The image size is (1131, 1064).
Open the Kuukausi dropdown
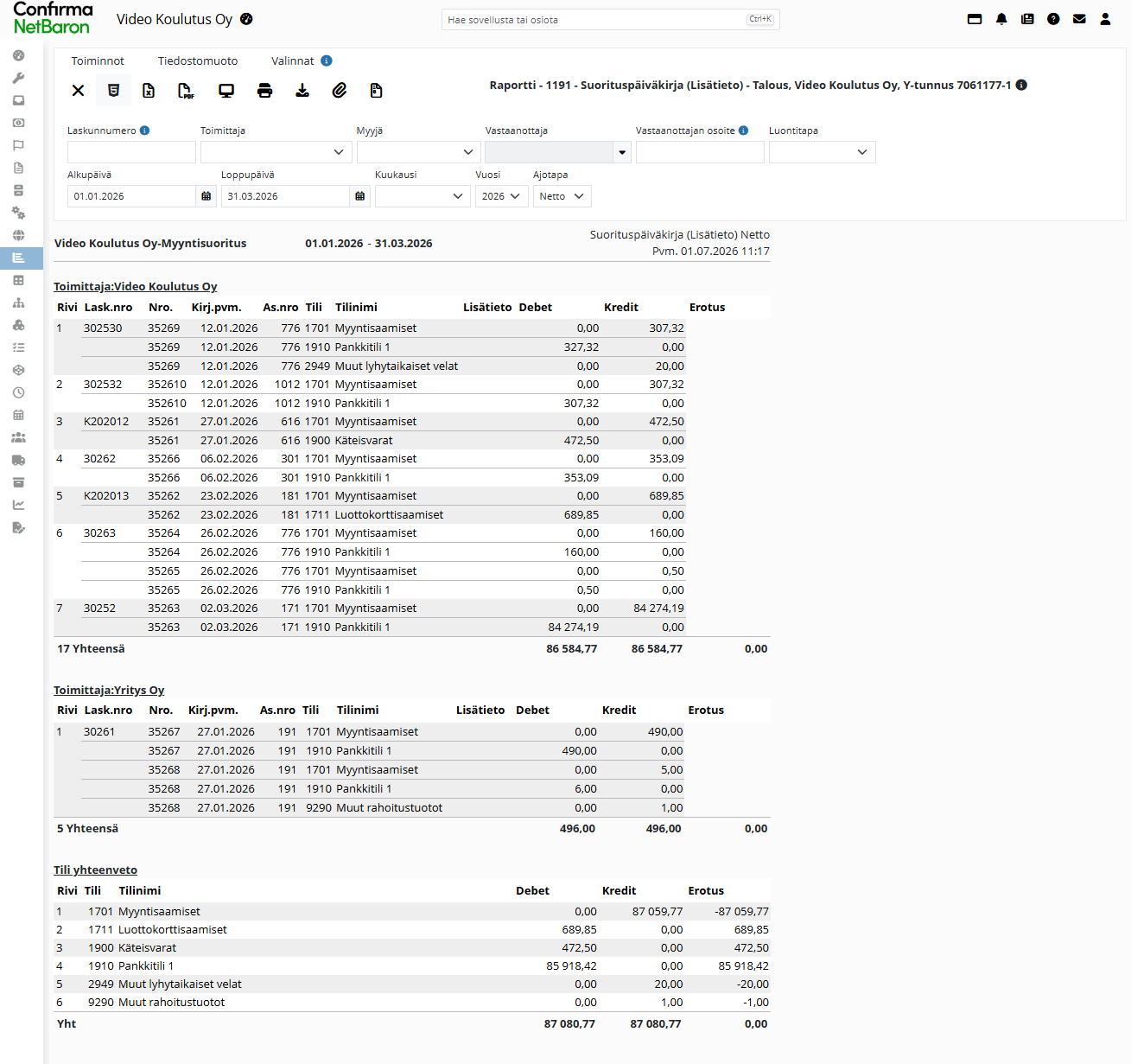pyautogui.click(x=423, y=196)
